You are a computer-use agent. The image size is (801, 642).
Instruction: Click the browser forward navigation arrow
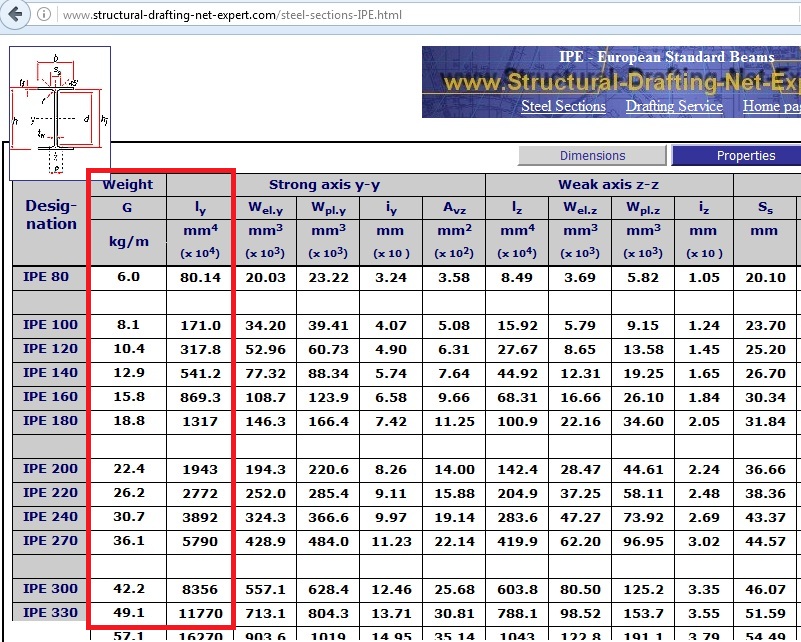pos(40,15)
